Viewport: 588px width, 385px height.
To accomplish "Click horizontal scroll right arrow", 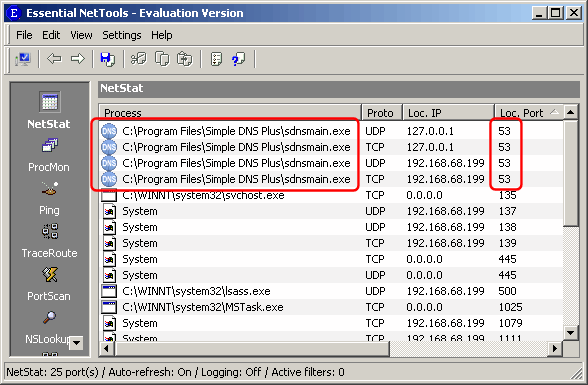I will coord(555,349).
